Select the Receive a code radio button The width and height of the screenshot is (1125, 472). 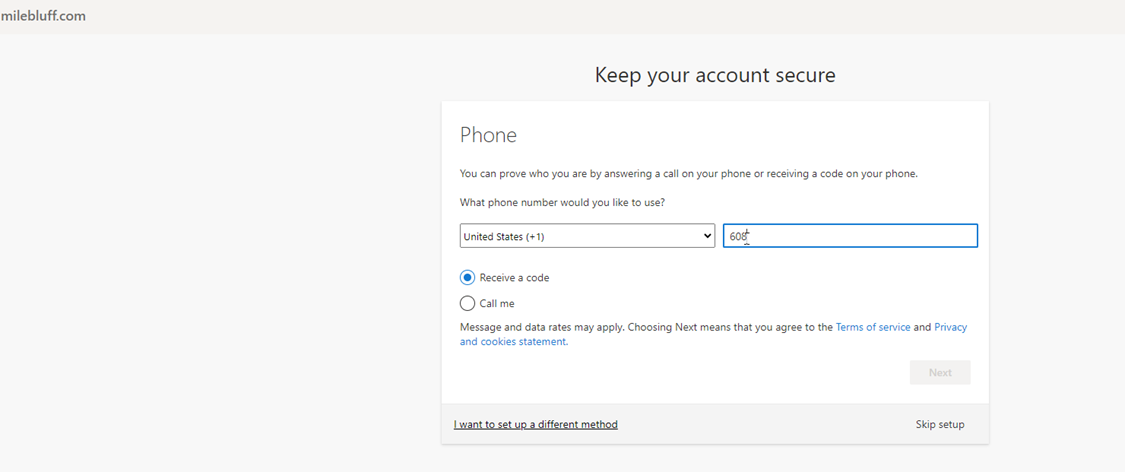pos(467,278)
